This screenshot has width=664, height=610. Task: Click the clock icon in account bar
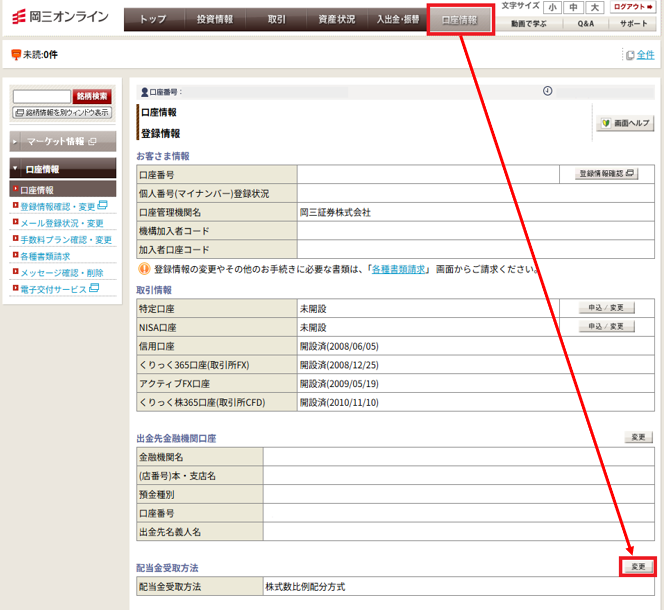click(x=547, y=91)
